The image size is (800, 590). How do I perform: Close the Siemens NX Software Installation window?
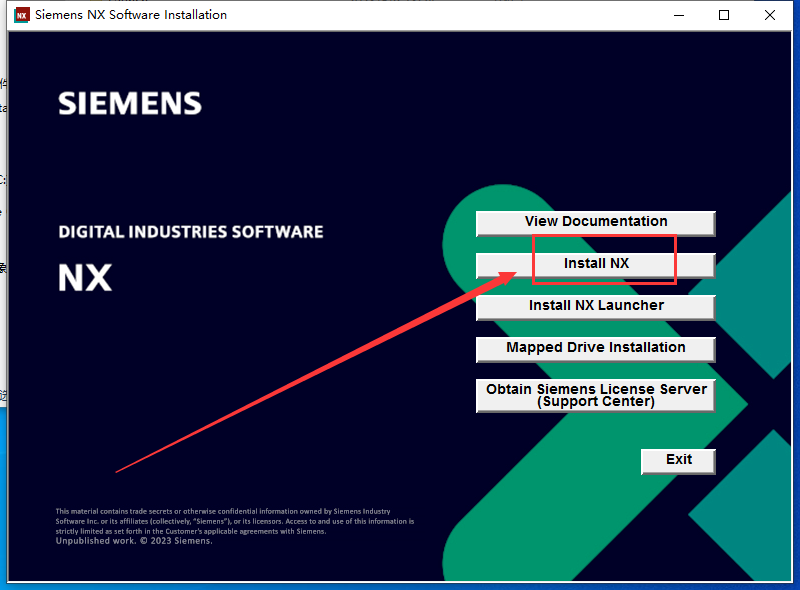(770, 15)
